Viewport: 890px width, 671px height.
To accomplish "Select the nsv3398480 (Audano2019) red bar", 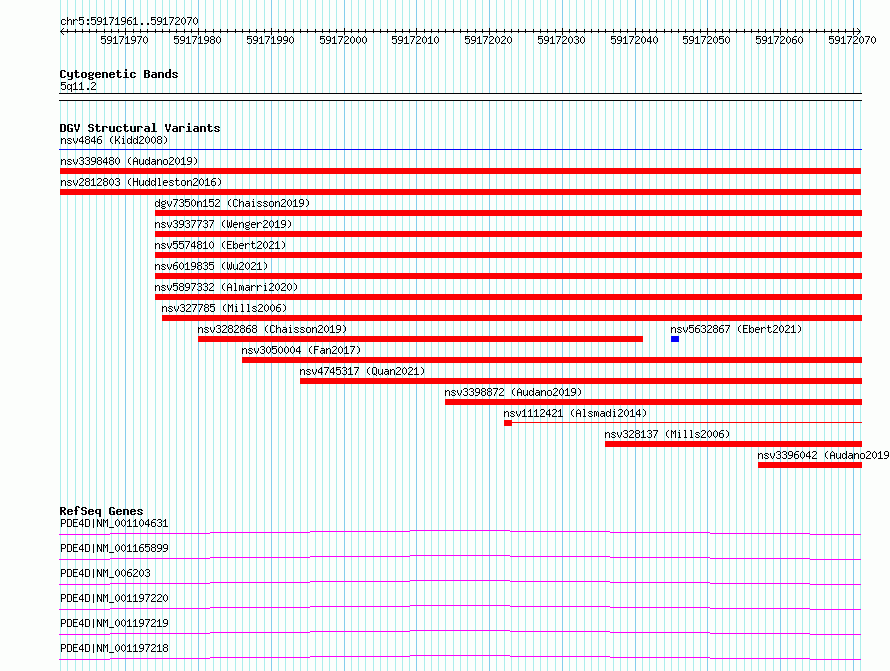I will click(460, 171).
